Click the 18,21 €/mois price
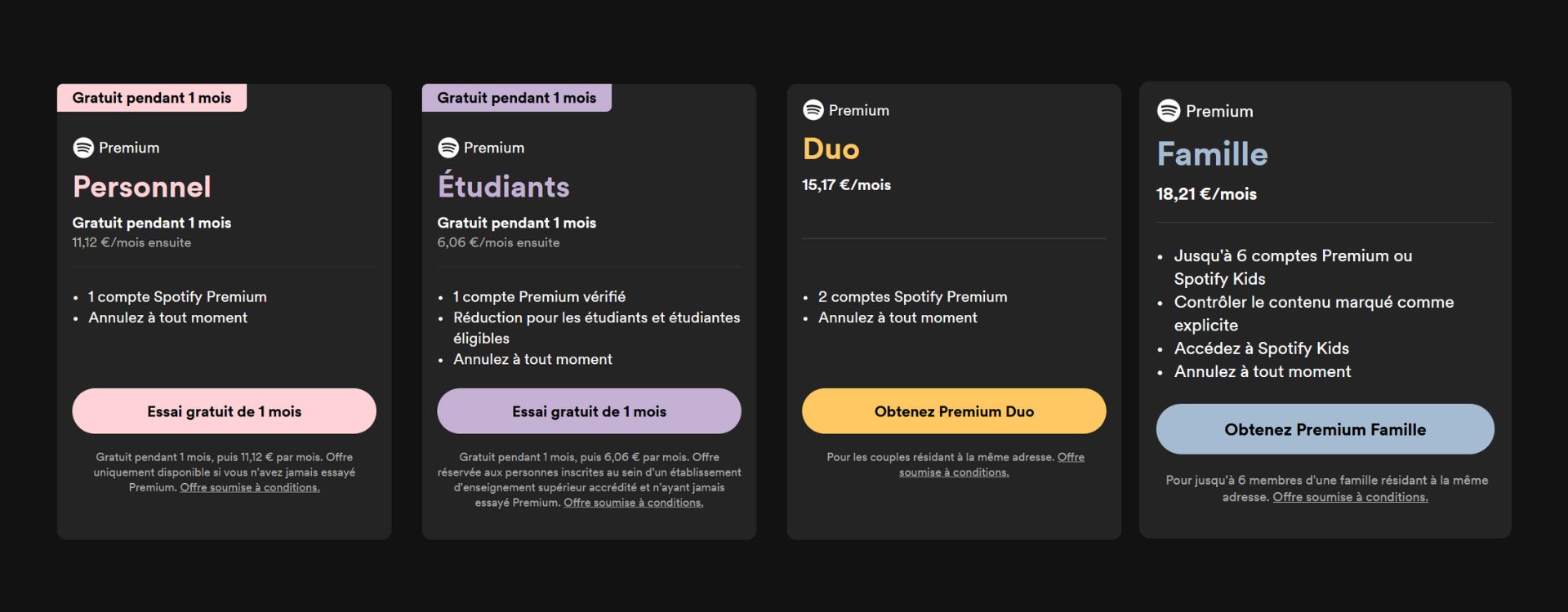 pyautogui.click(x=1206, y=194)
